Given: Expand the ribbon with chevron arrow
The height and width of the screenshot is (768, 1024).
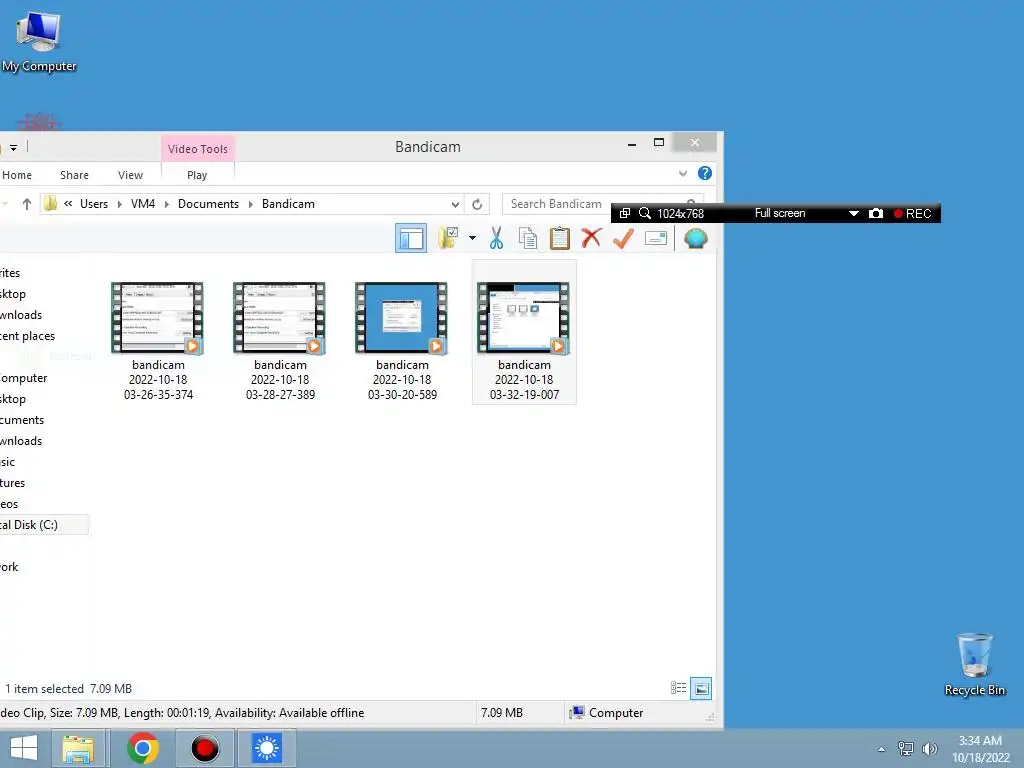Looking at the screenshot, I should click(683, 174).
